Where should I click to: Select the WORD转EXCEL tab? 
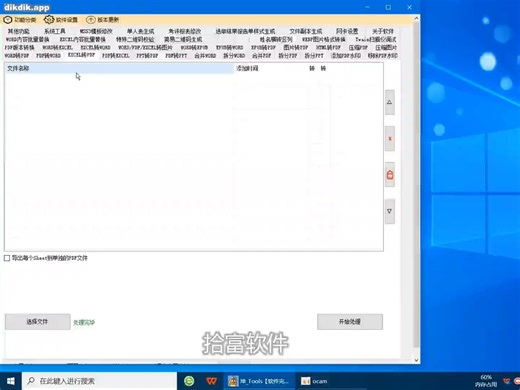[57, 48]
